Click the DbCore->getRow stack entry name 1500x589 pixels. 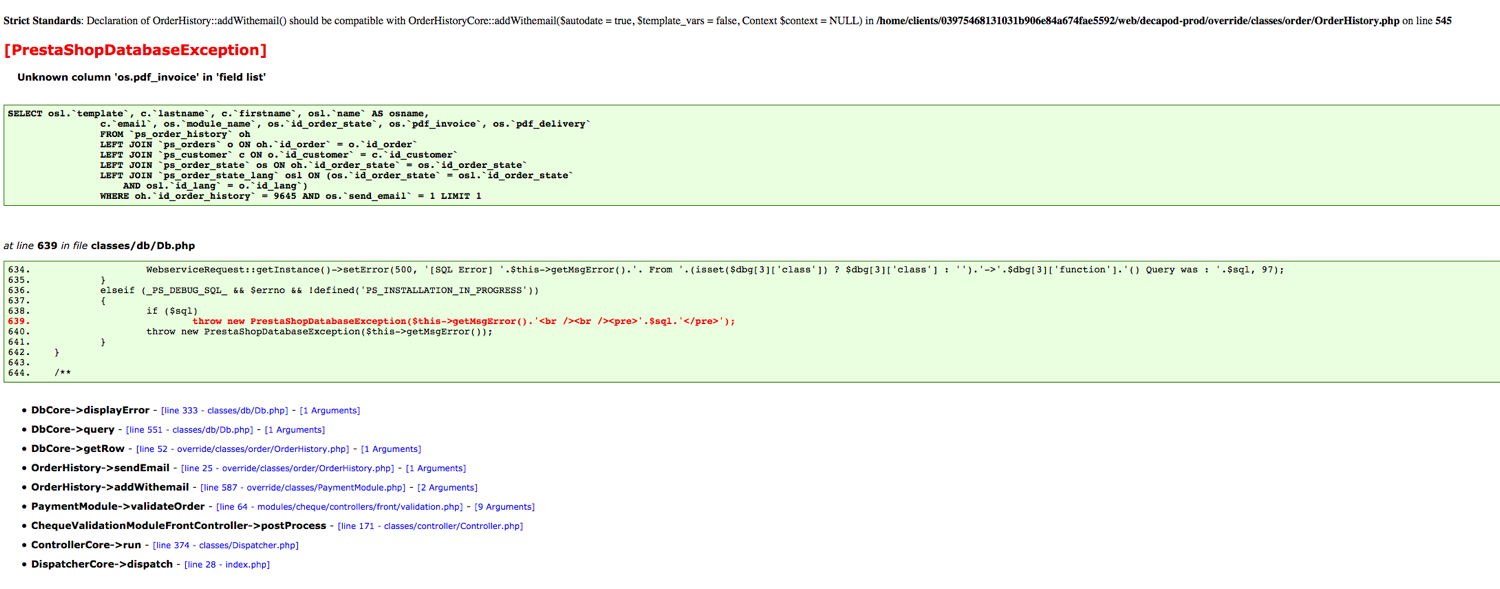(x=78, y=448)
